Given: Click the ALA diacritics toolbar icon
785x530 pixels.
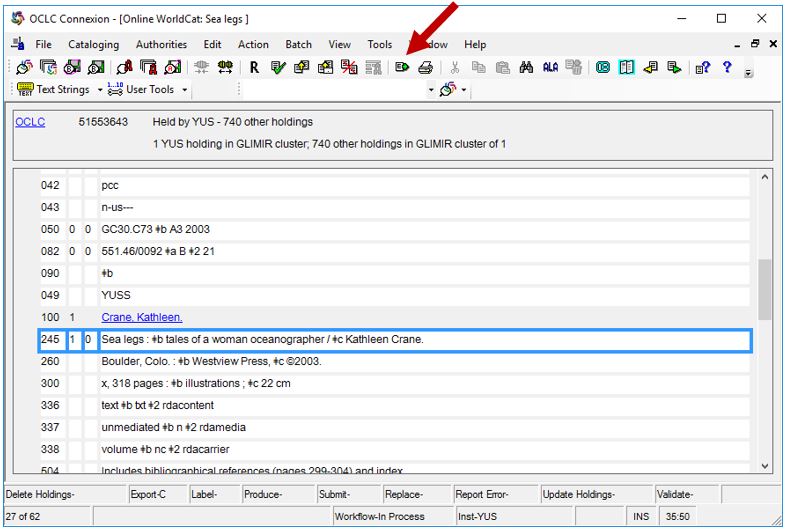Looking at the screenshot, I should coord(550,67).
